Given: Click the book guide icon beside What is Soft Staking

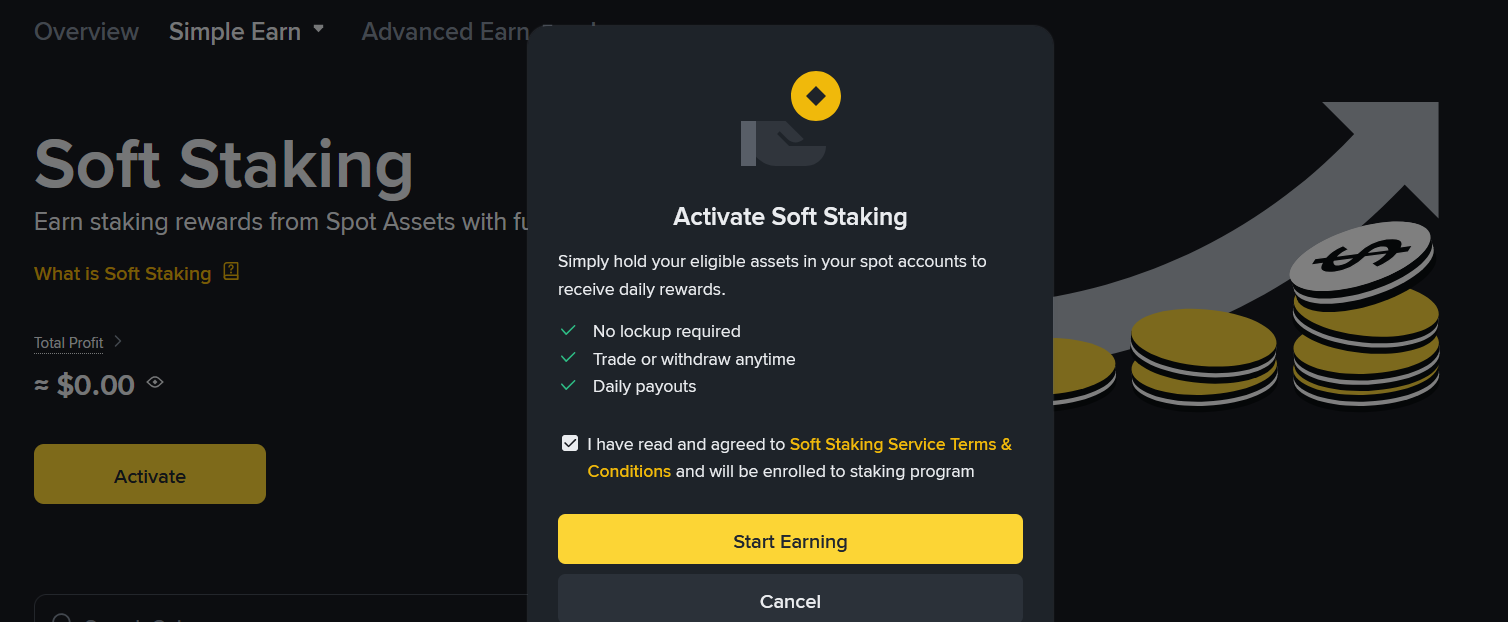Looking at the screenshot, I should [231, 271].
